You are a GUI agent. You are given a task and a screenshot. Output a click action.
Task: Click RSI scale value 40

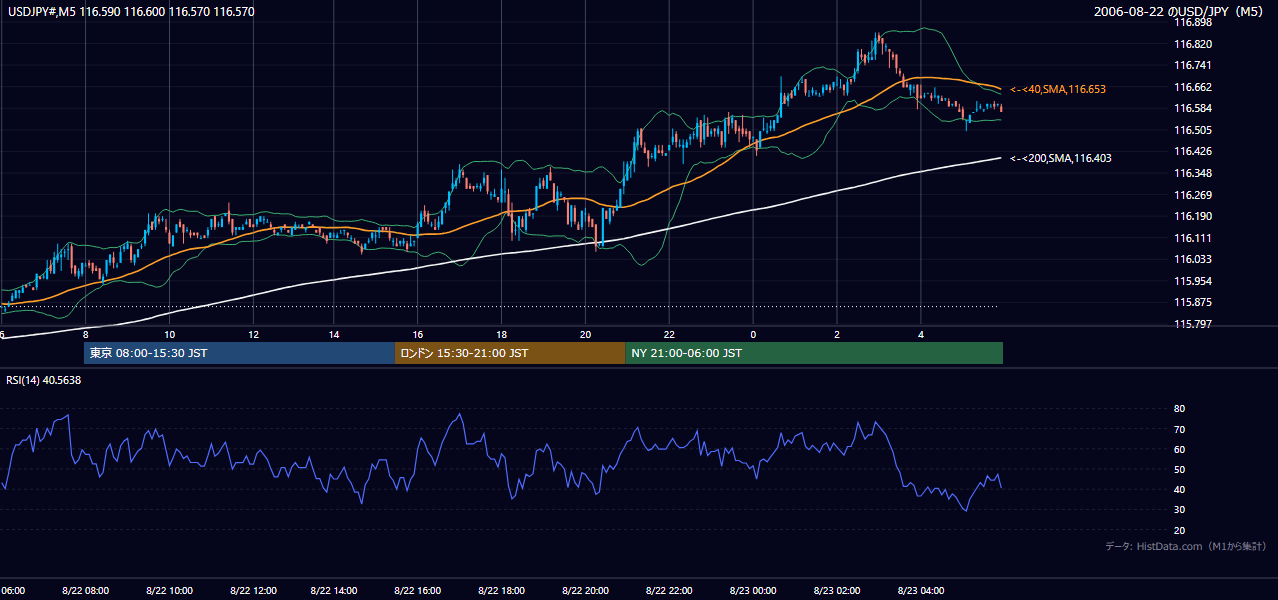tap(1179, 489)
